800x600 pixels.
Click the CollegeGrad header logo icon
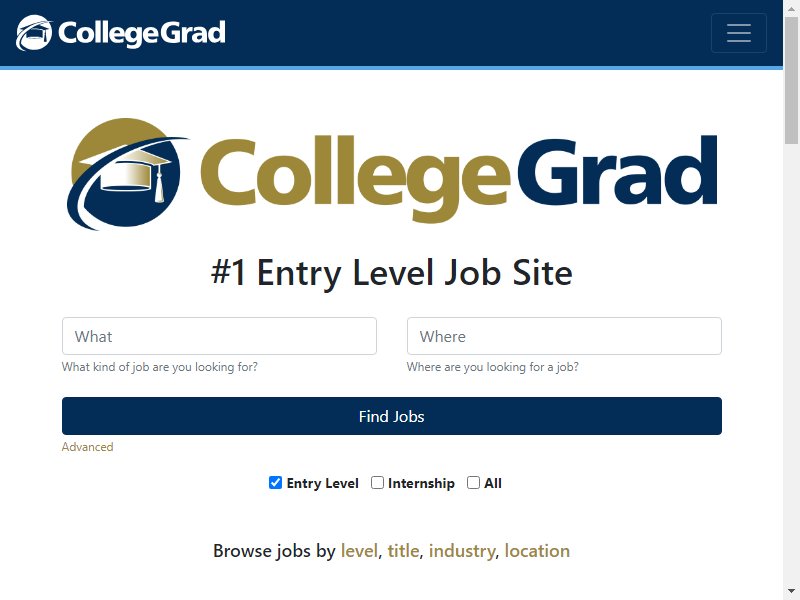point(34,33)
